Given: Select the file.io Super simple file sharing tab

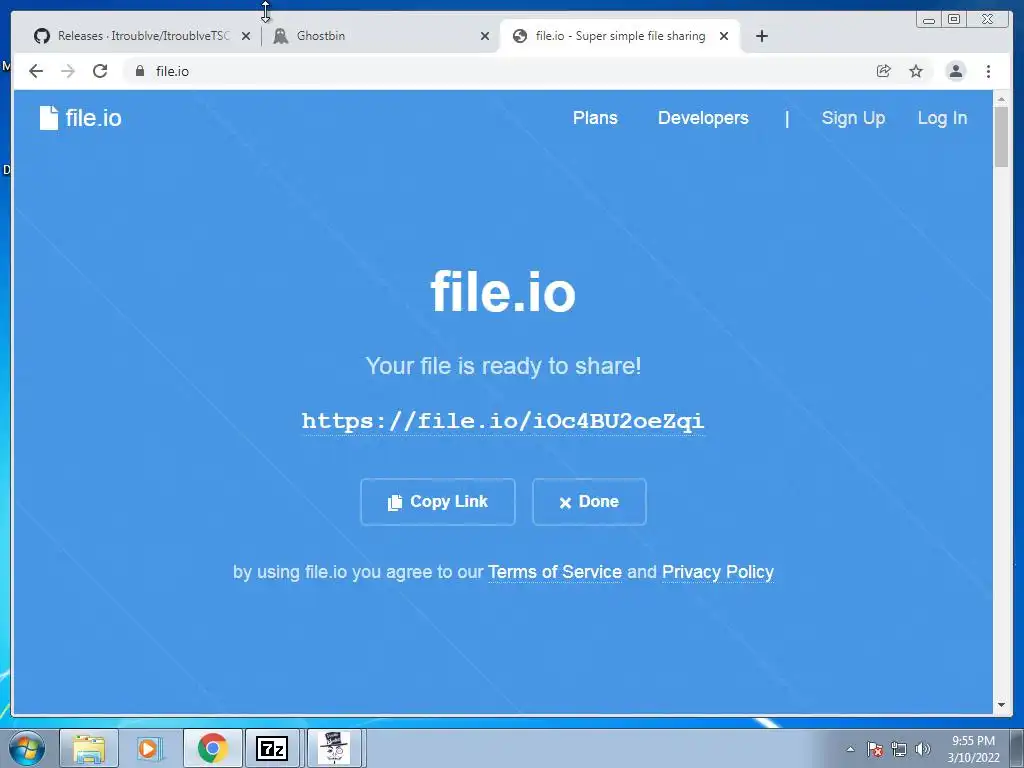Looking at the screenshot, I should click(x=619, y=36).
